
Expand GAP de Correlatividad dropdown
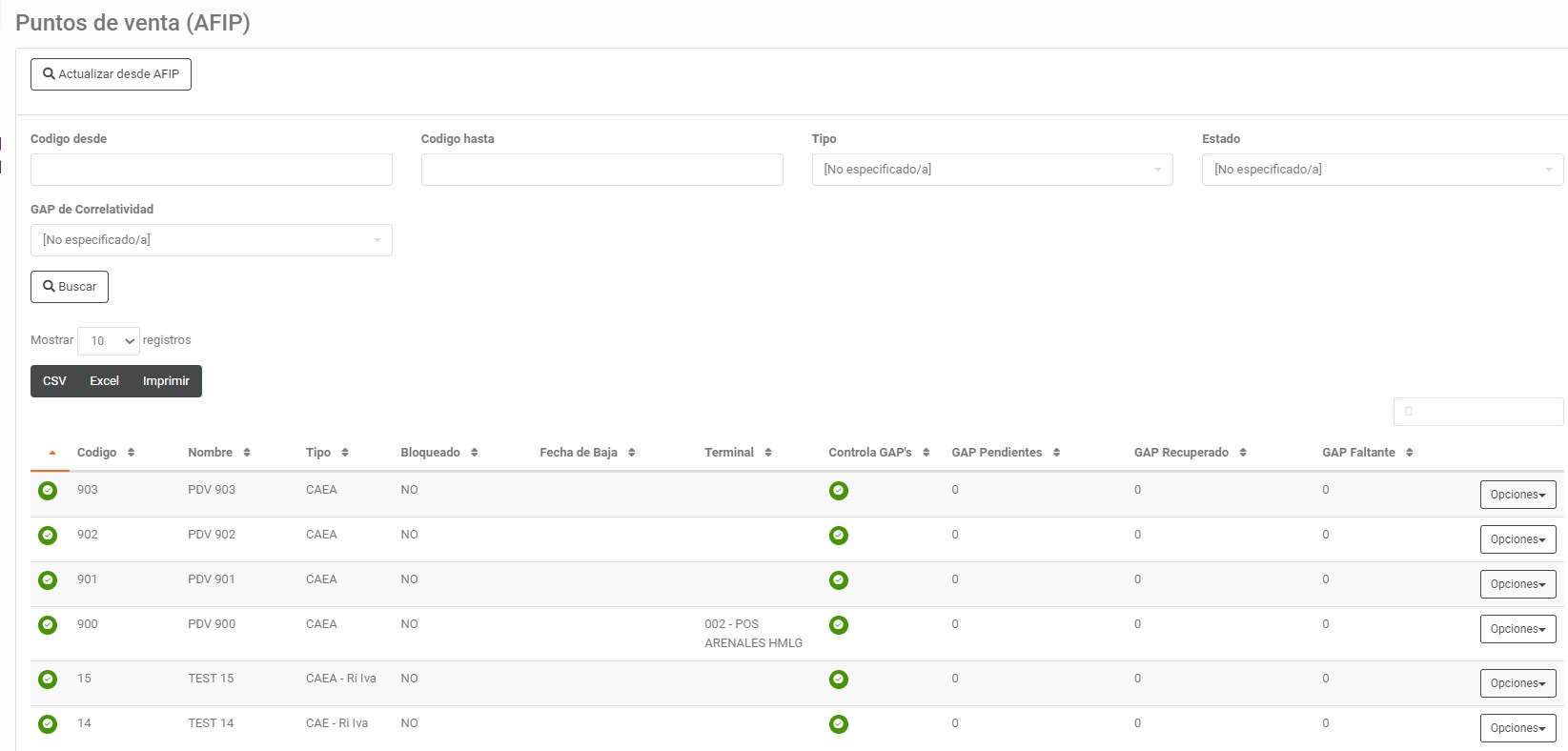coord(211,240)
